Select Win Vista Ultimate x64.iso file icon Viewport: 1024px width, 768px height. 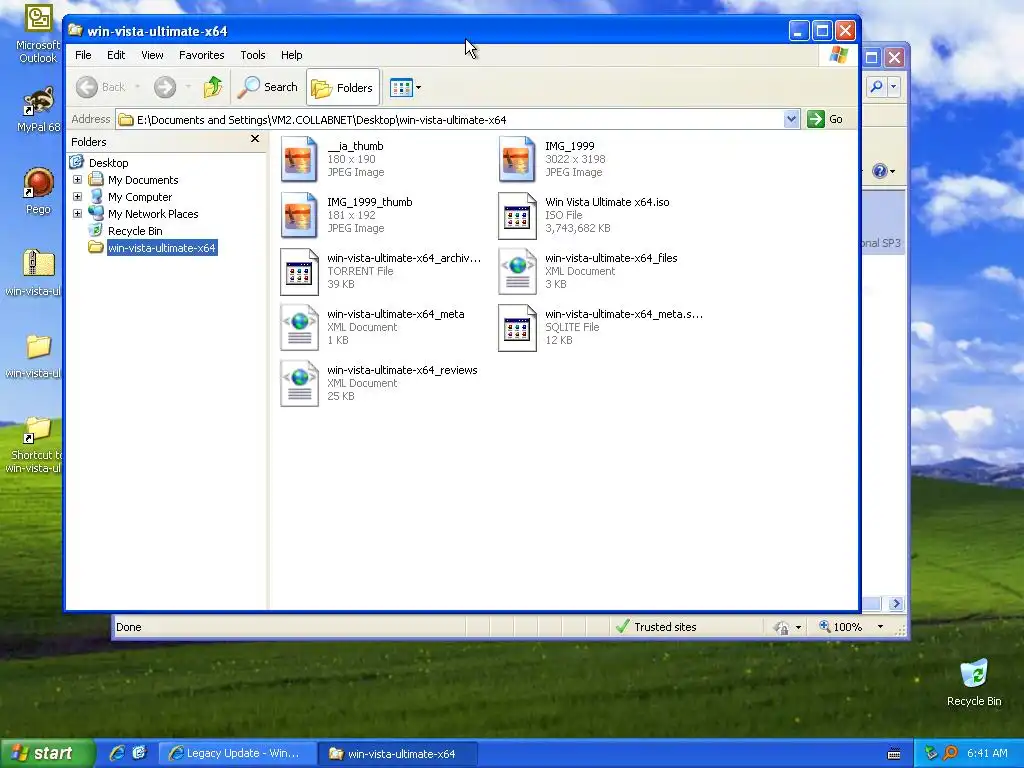[x=517, y=215]
